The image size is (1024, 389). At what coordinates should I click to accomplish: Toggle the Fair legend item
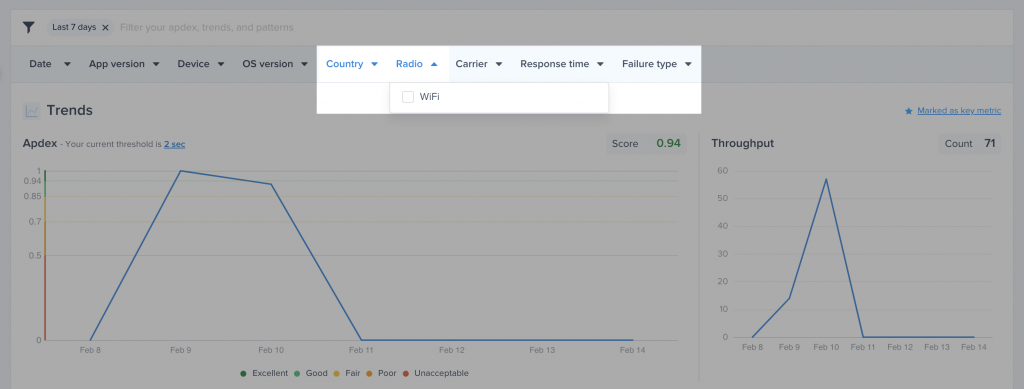348,373
